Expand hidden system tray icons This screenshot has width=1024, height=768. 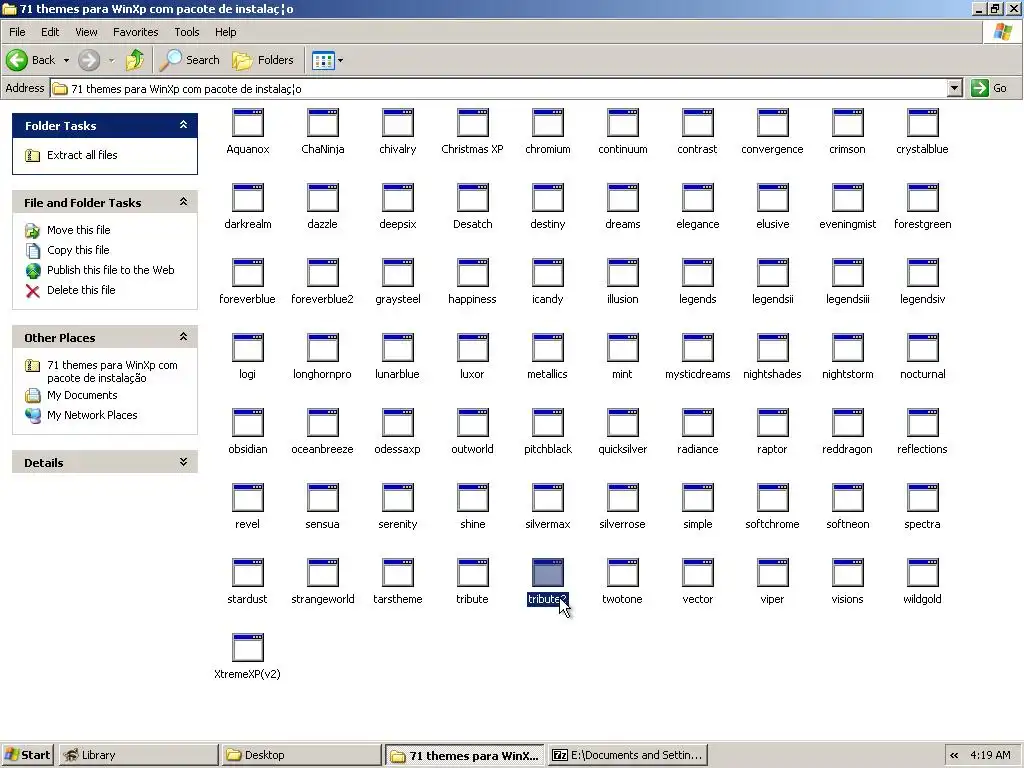(954, 755)
